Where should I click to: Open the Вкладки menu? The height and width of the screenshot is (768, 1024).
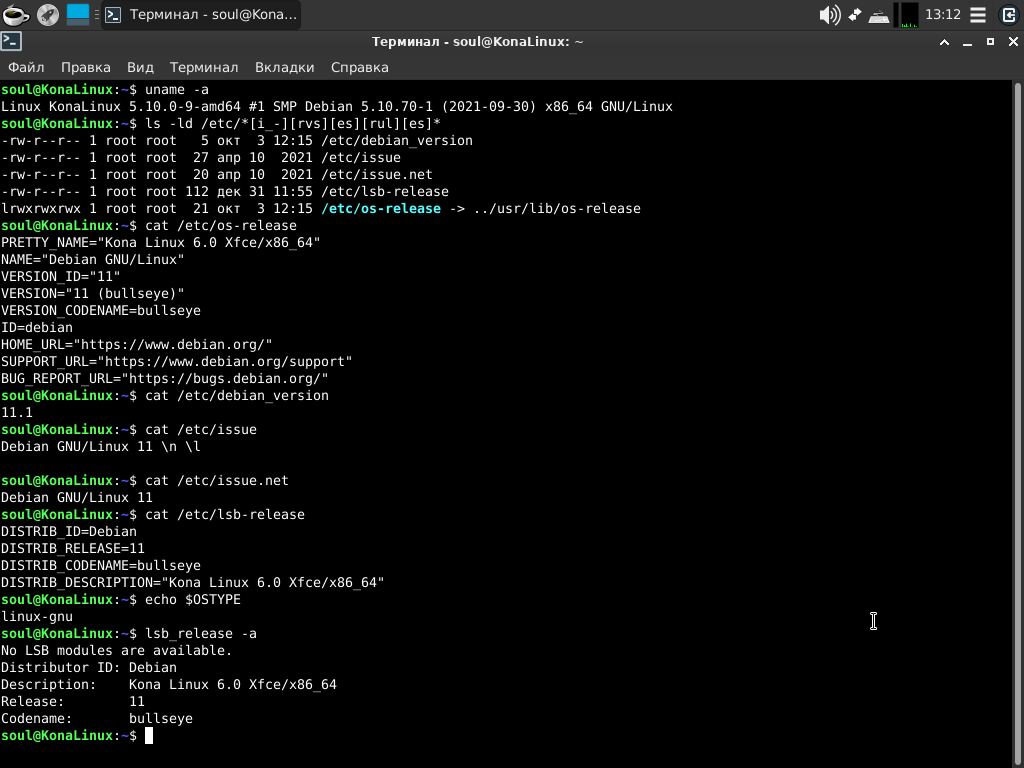click(x=285, y=67)
